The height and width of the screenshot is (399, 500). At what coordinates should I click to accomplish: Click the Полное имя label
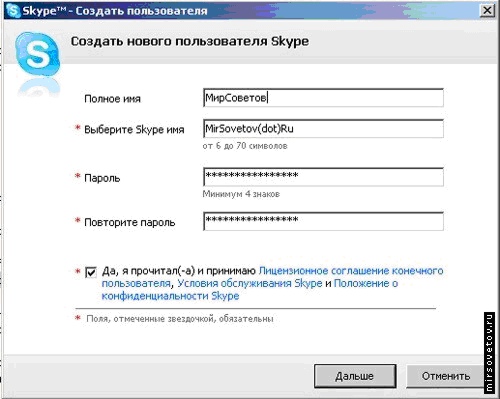[x=112, y=99]
